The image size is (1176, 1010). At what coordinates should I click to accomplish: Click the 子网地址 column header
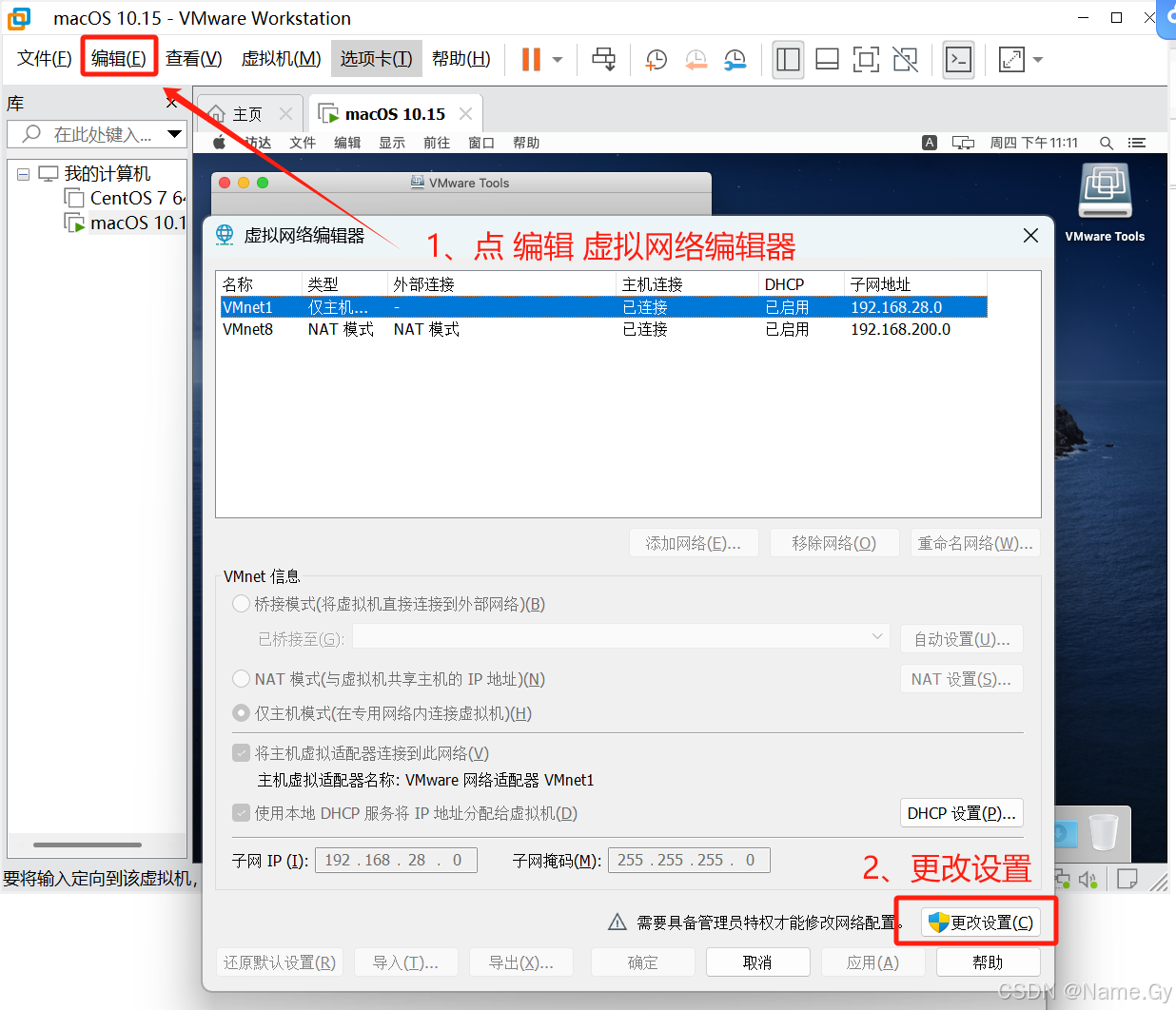tap(915, 284)
